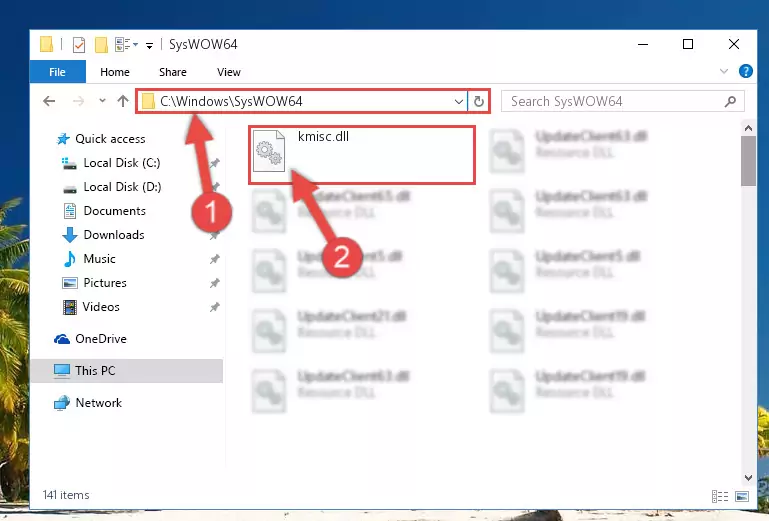
Task: Open Videos in the sidebar
Action: pyautogui.click(x=101, y=307)
